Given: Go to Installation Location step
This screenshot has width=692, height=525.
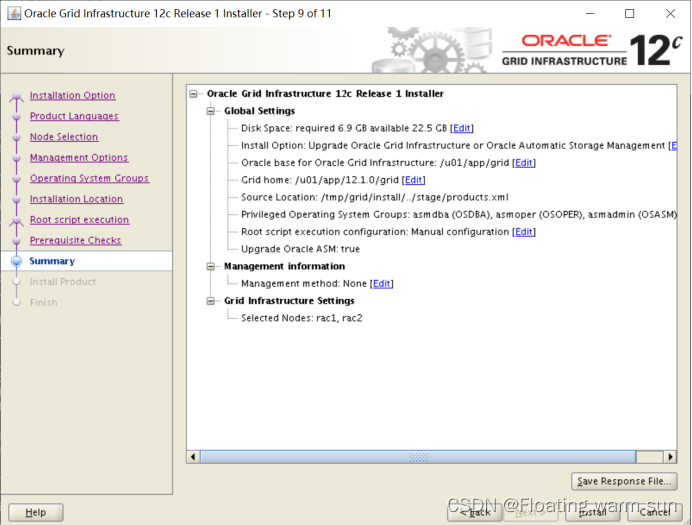Looking at the screenshot, I should pyautogui.click(x=76, y=199).
